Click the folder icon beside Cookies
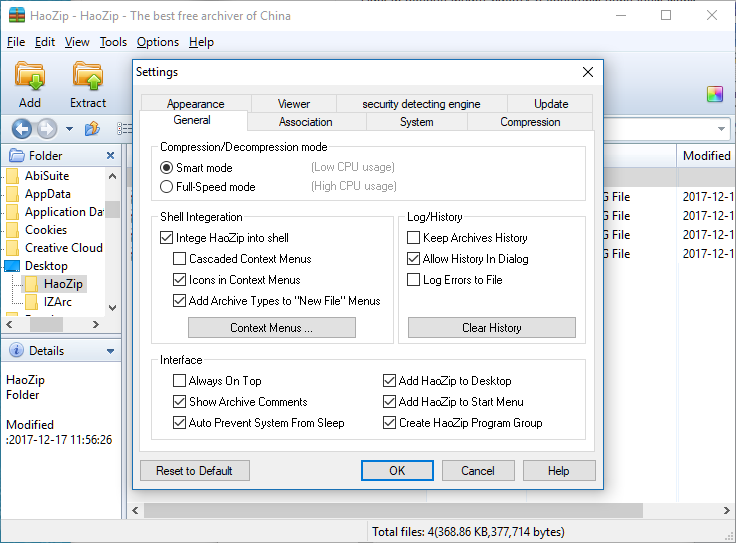The height and width of the screenshot is (543, 736). [x=13, y=230]
